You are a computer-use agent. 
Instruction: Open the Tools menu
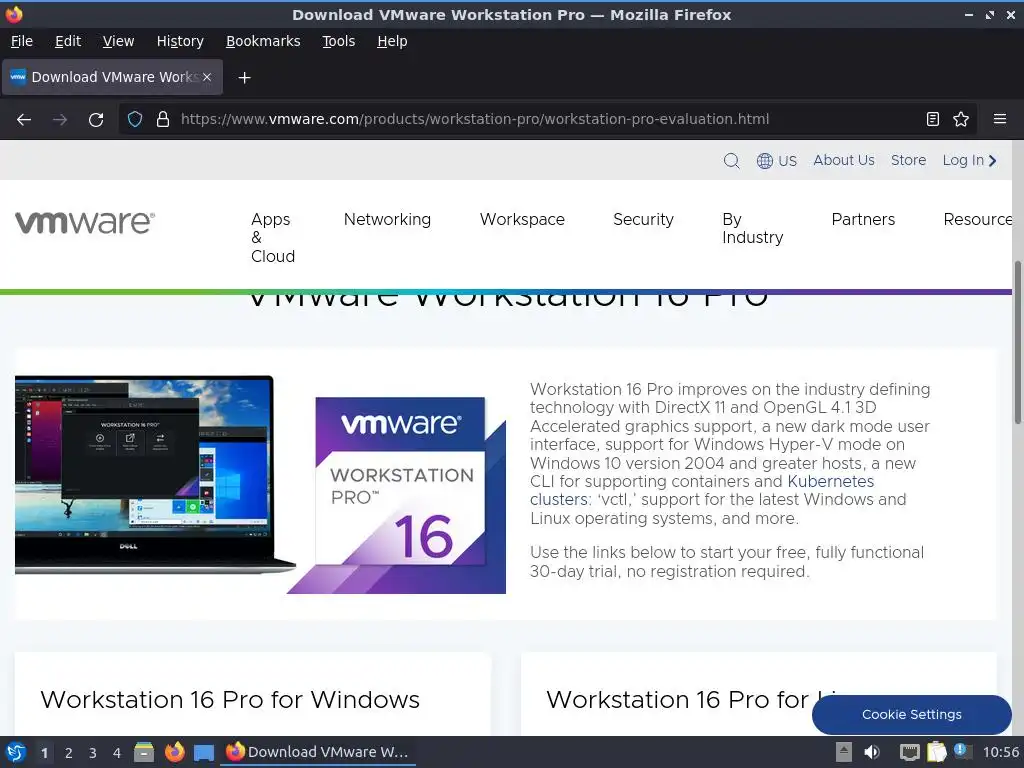[338, 41]
